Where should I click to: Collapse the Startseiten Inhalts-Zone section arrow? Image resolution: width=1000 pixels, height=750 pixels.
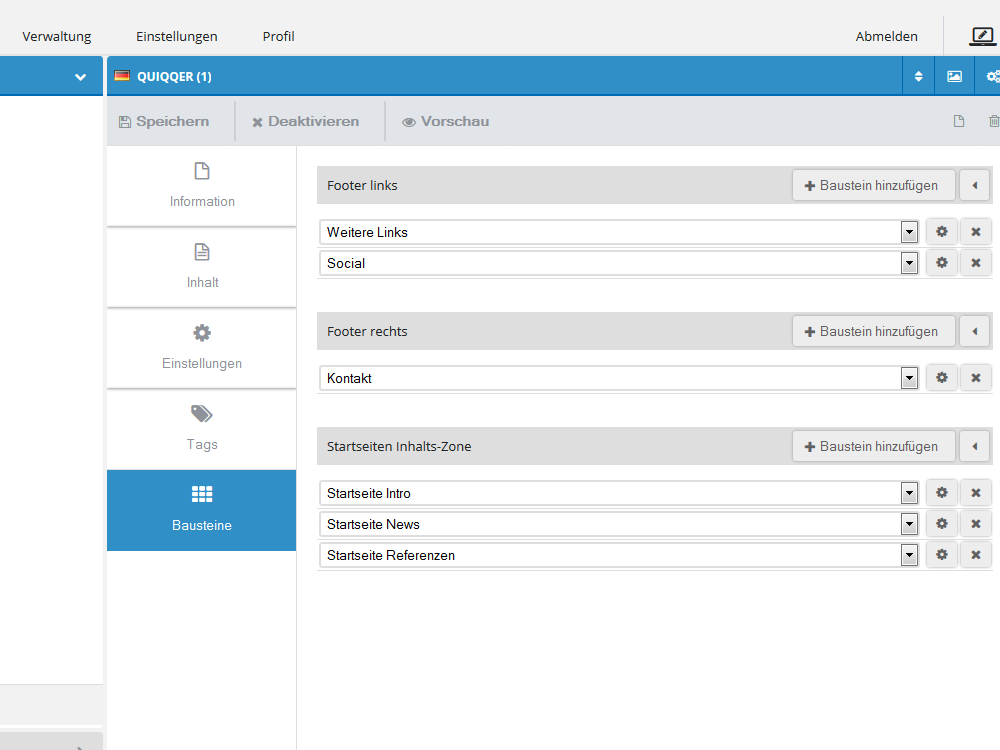click(x=974, y=446)
